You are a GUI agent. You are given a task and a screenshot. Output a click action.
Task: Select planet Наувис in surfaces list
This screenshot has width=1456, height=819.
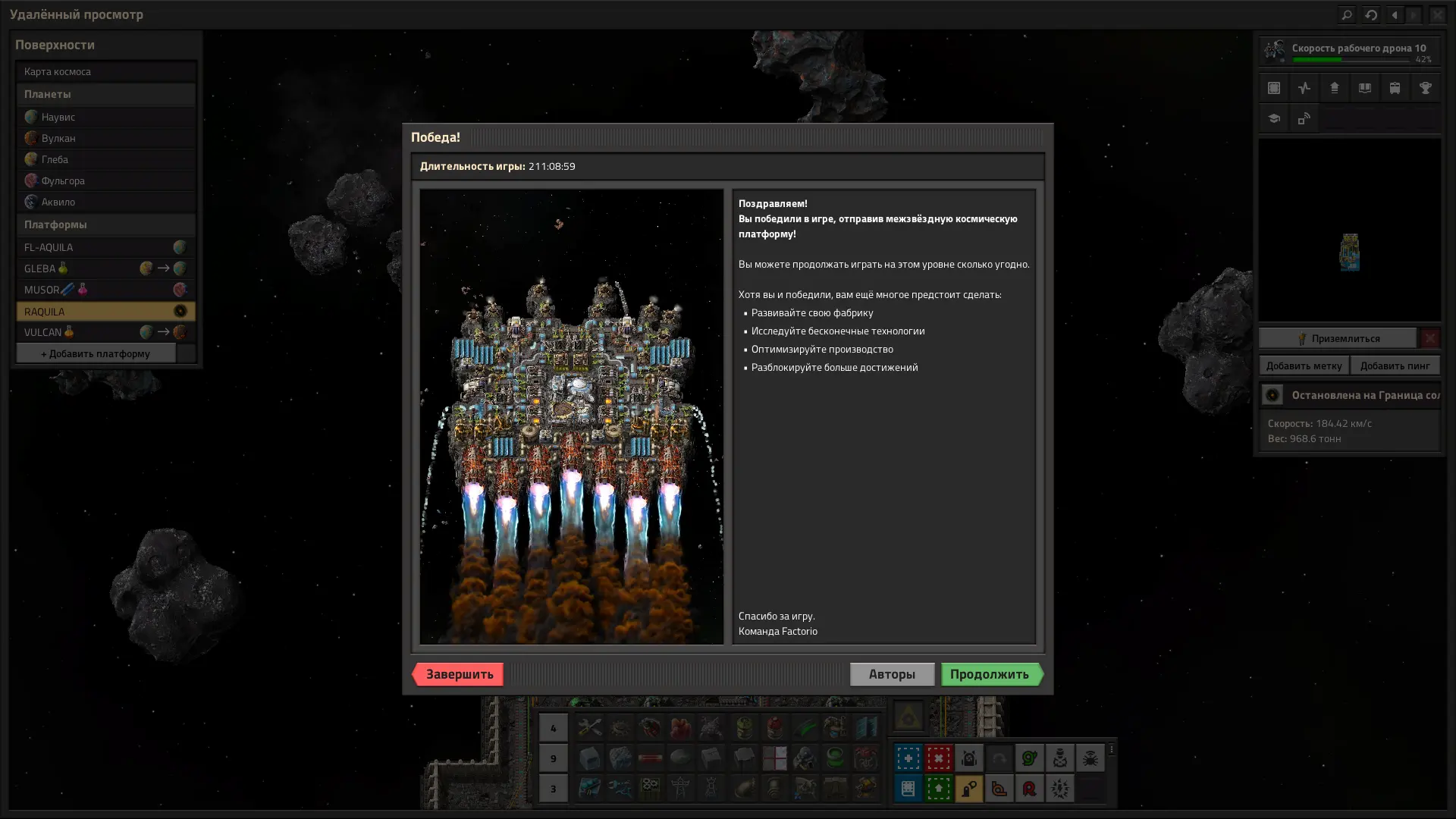(106, 117)
